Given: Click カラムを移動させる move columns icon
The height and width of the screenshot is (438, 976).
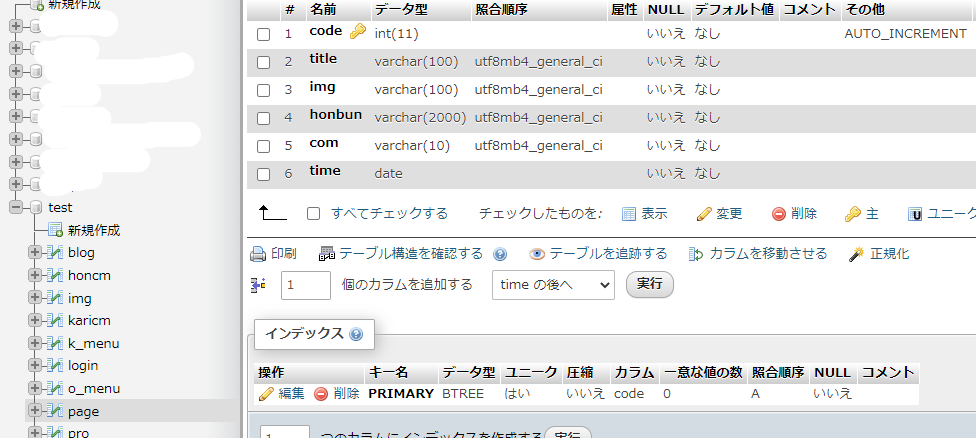Looking at the screenshot, I should pos(696,254).
